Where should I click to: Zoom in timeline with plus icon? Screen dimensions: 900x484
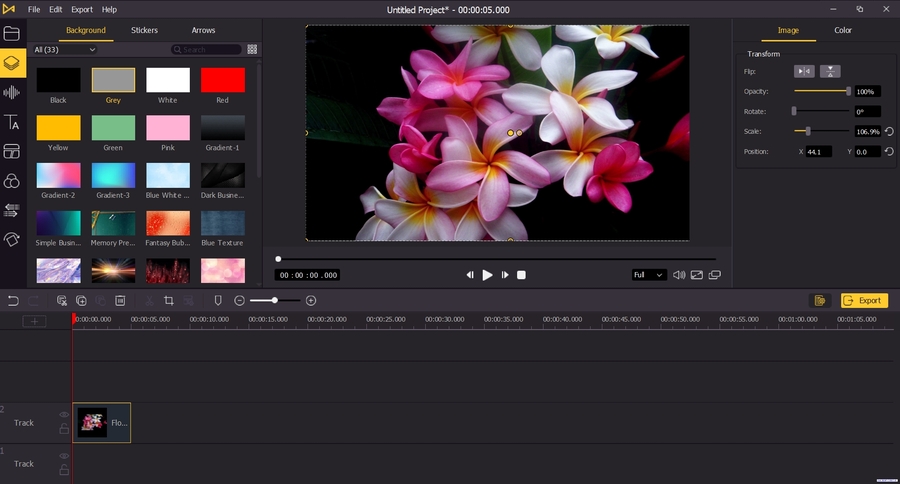pyautogui.click(x=311, y=300)
